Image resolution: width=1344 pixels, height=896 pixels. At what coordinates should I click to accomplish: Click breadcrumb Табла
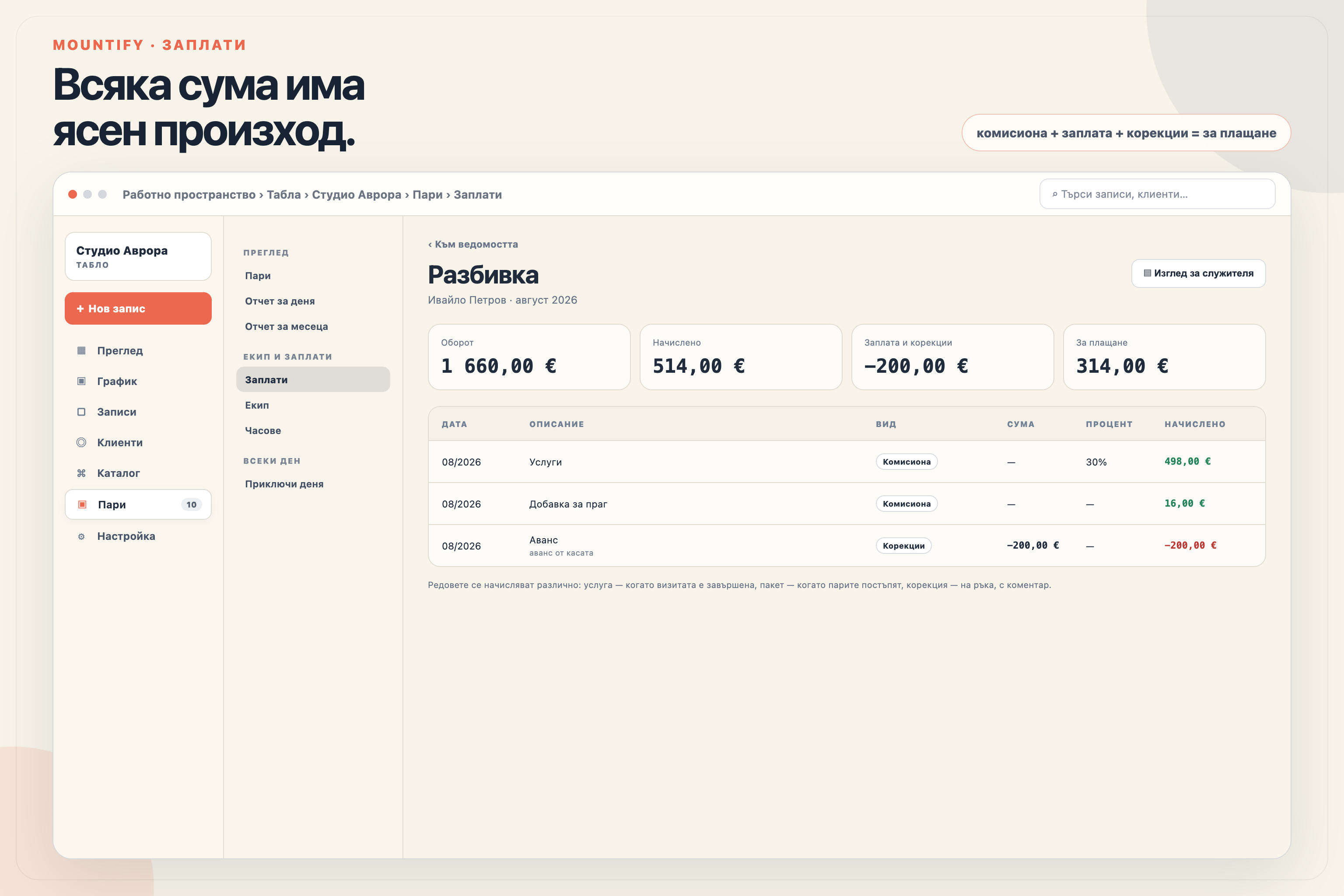coord(283,195)
